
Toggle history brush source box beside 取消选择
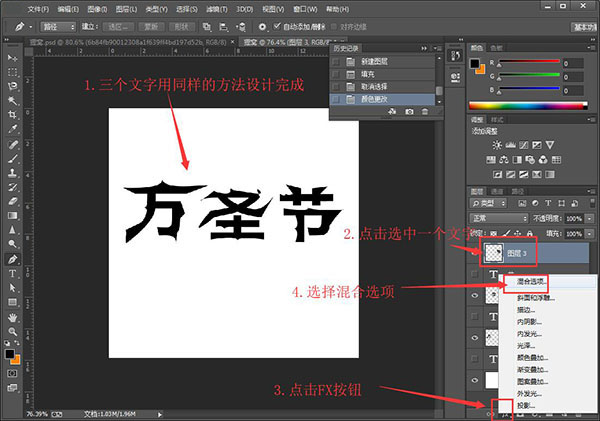[336, 87]
